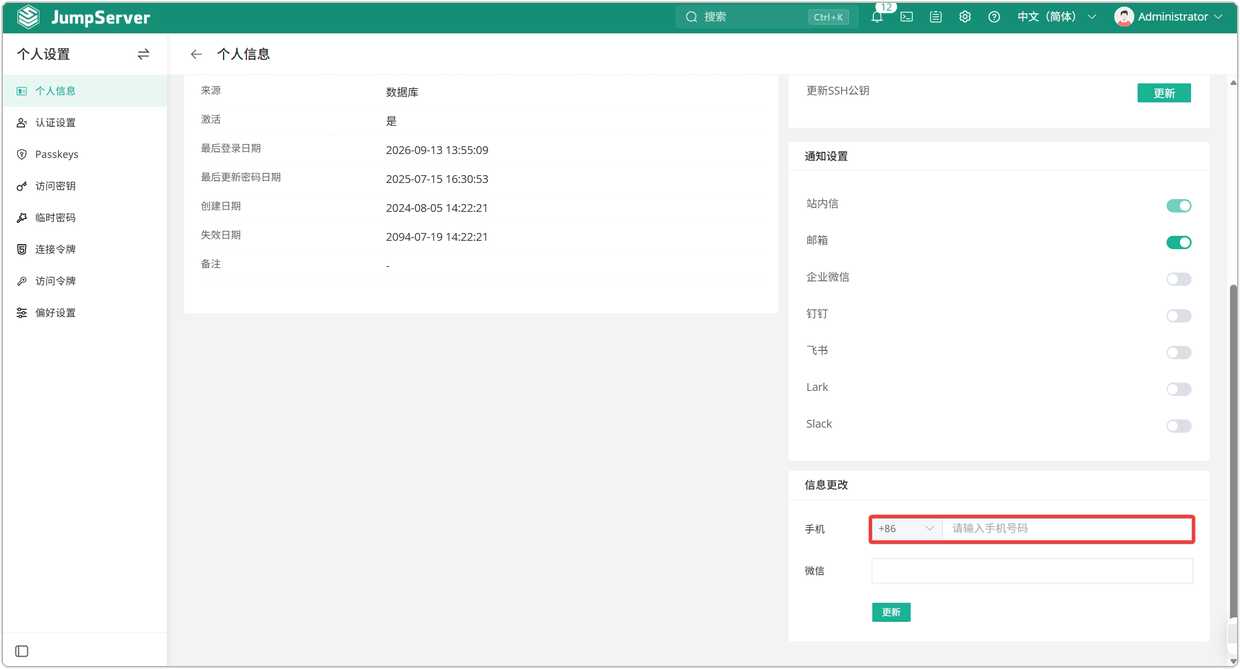Click the 个人信息 card icon in sidebar

(22, 91)
